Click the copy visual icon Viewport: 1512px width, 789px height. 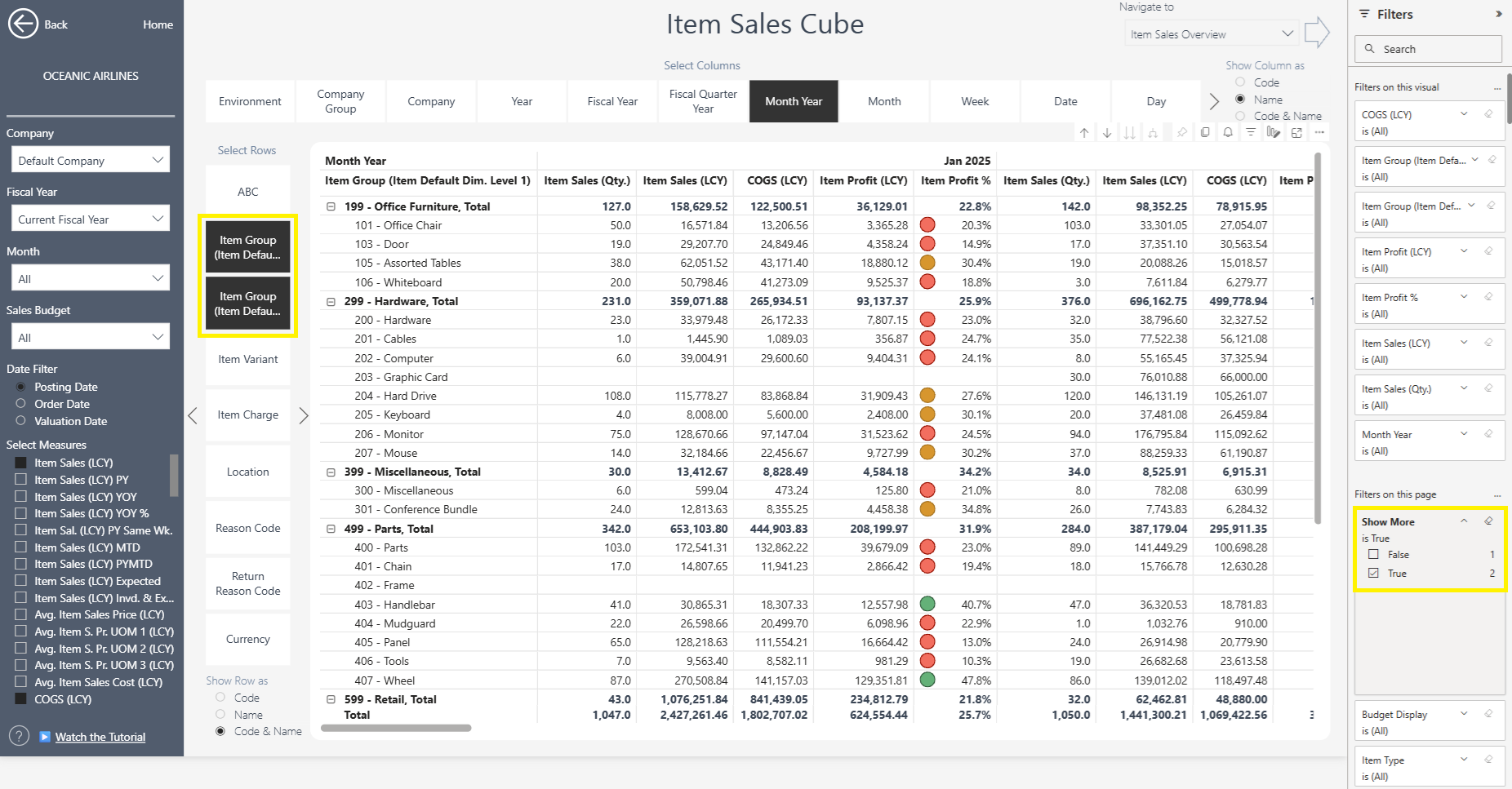pos(1205,133)
